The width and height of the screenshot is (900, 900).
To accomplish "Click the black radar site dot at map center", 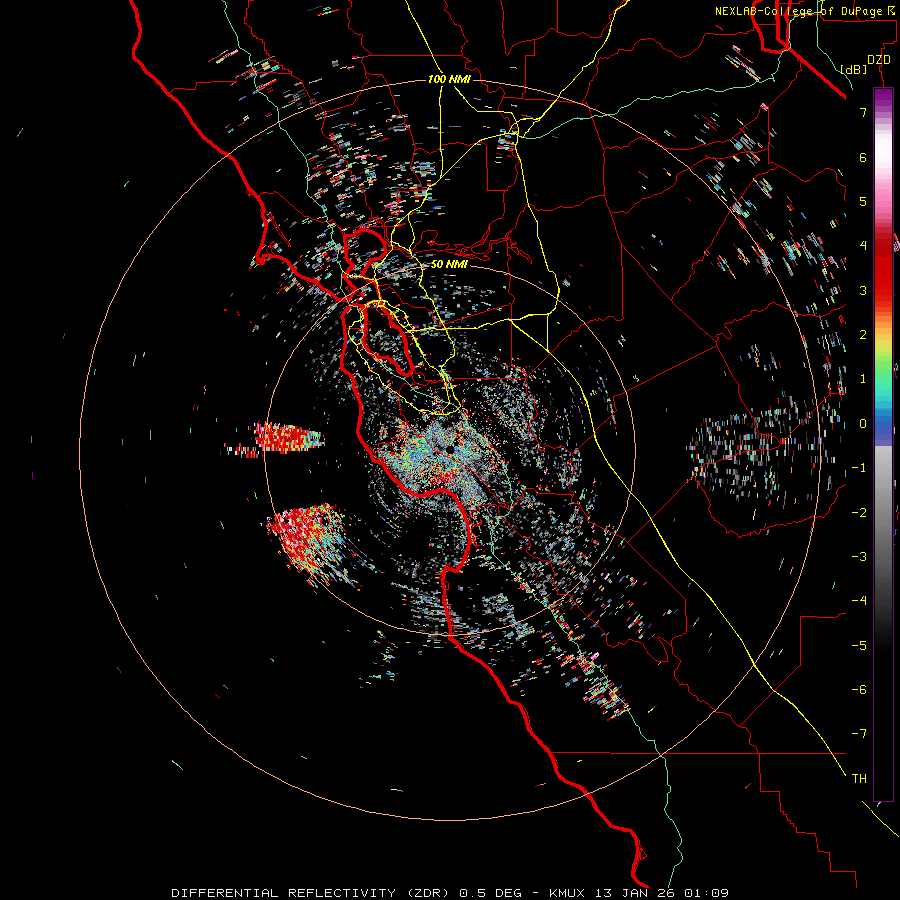I will (450, 449).
